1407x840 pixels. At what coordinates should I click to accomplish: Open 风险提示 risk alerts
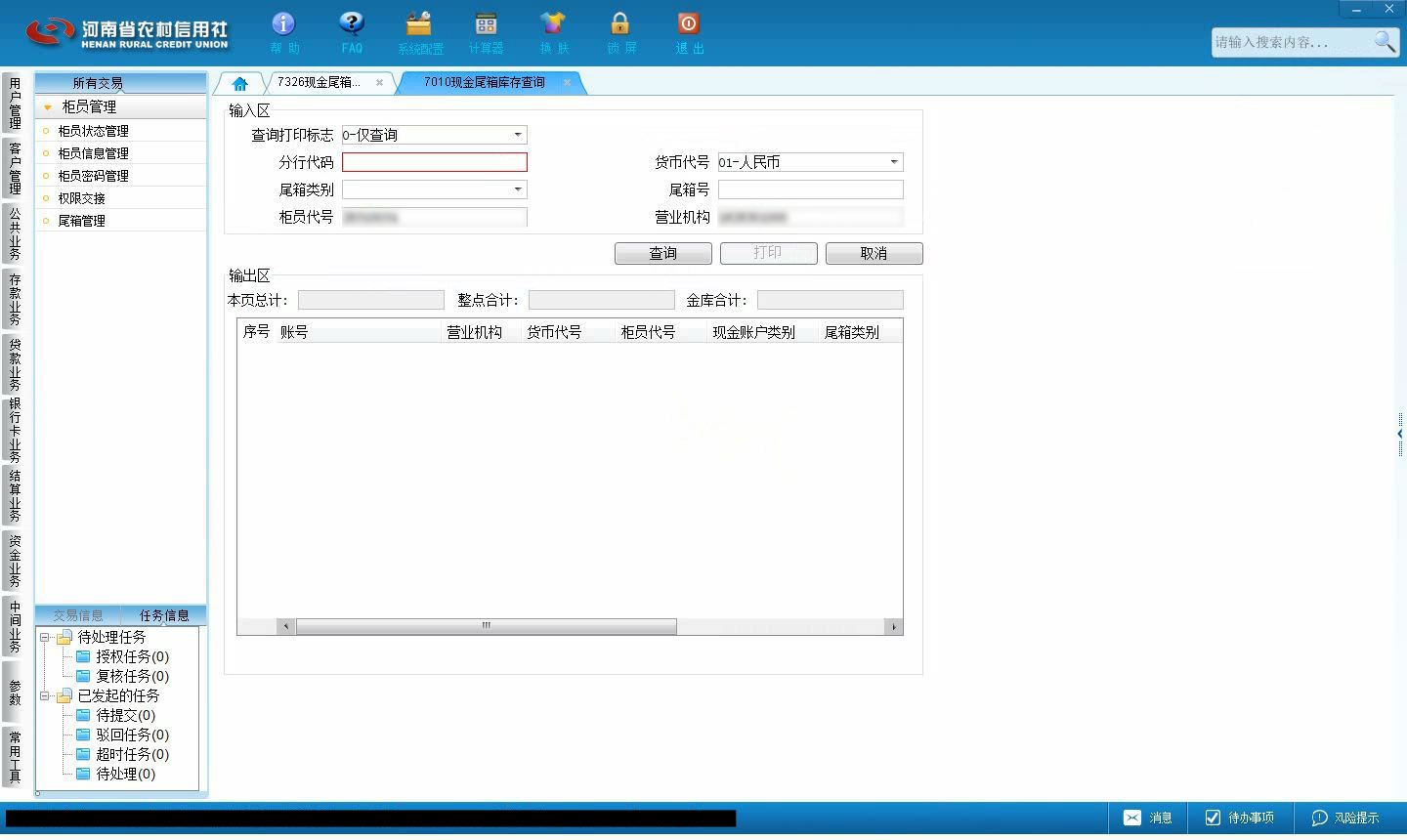tap(1345, 818)
